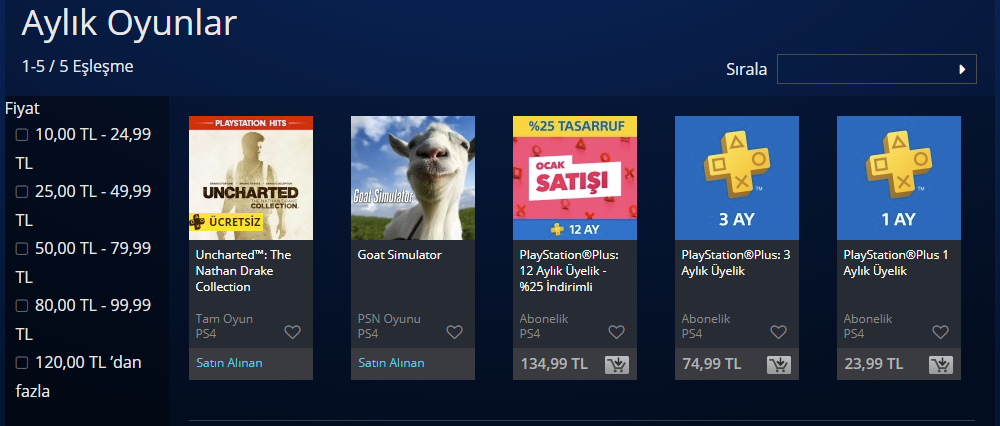
Task: Click cart icon next to 74,99 TL
Action: [x=779, y=365]
